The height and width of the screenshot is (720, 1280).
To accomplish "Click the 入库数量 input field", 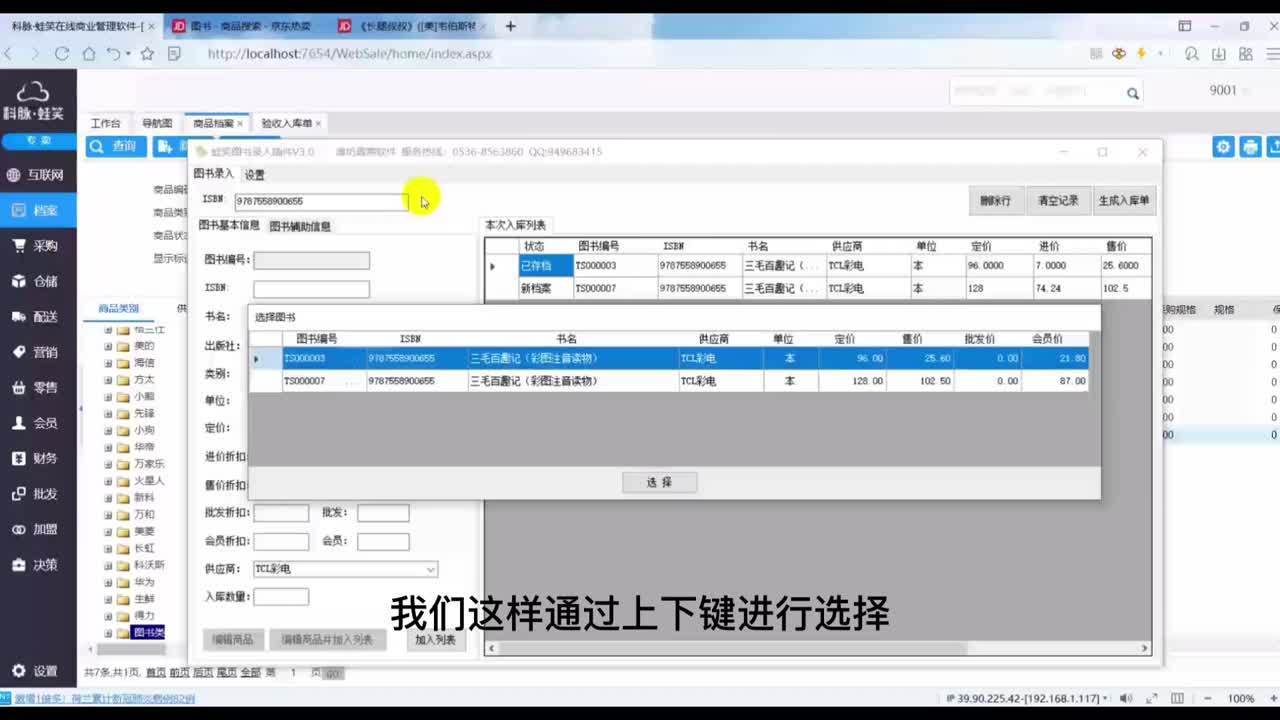I will pos(281,597).
